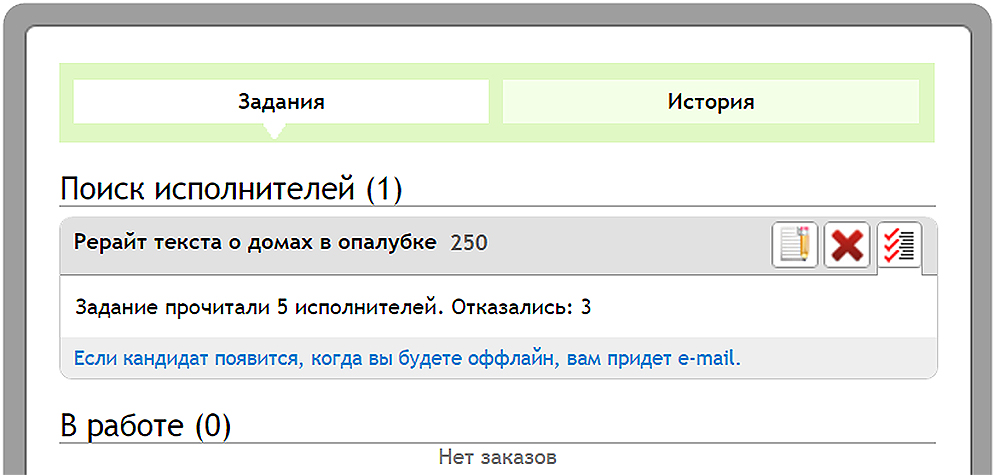
Task: Click the task title Рерайт текста о домах в опалубке
Action: pyautogui.click(x=255, y=243)
